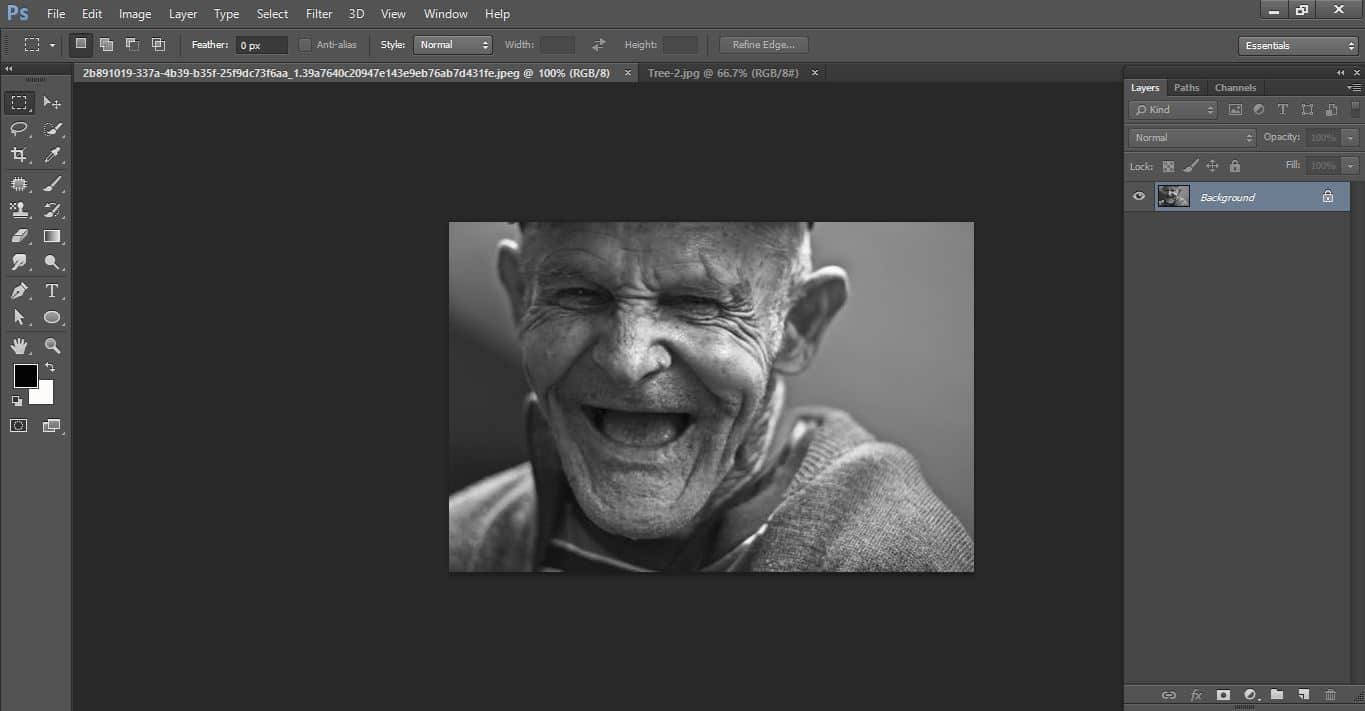1365x711 pixels.
Task: Click the foreground color swatch
Action: click(x=25, y=376)
